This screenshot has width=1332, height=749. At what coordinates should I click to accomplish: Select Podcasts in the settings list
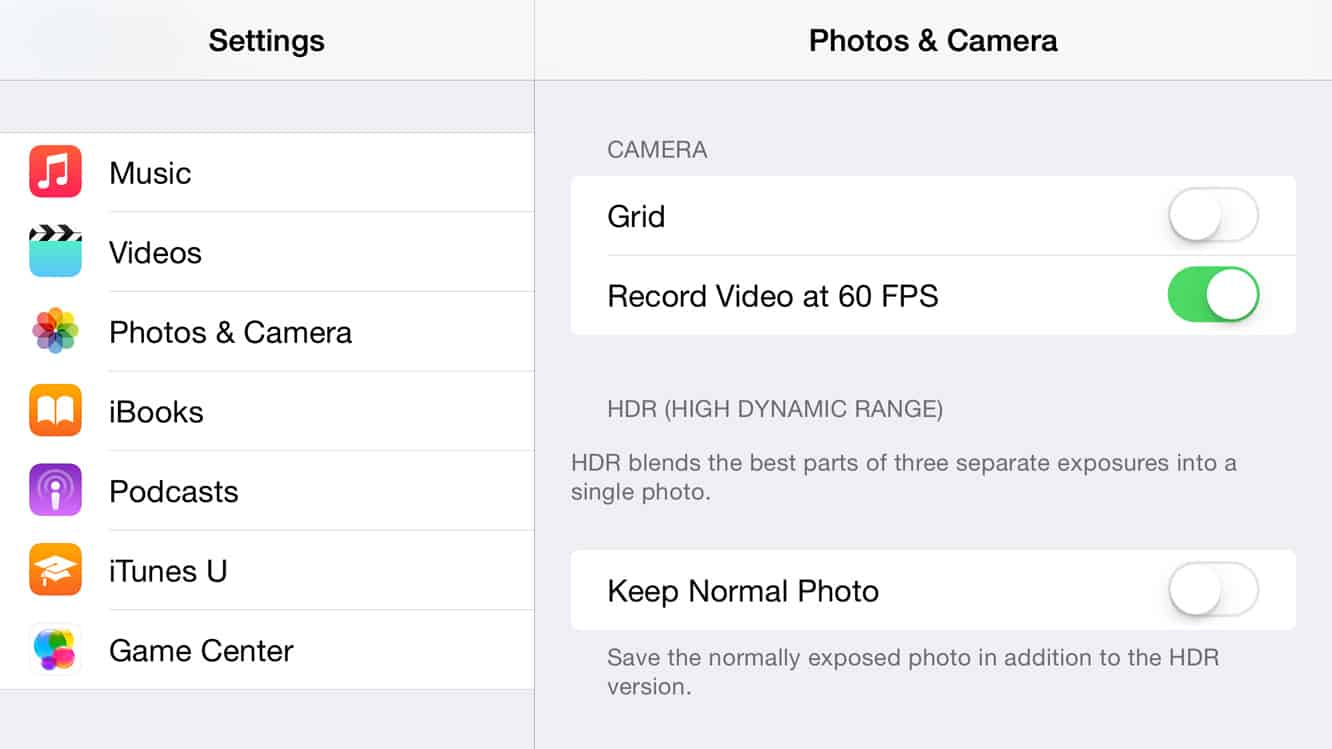(174, 491)
